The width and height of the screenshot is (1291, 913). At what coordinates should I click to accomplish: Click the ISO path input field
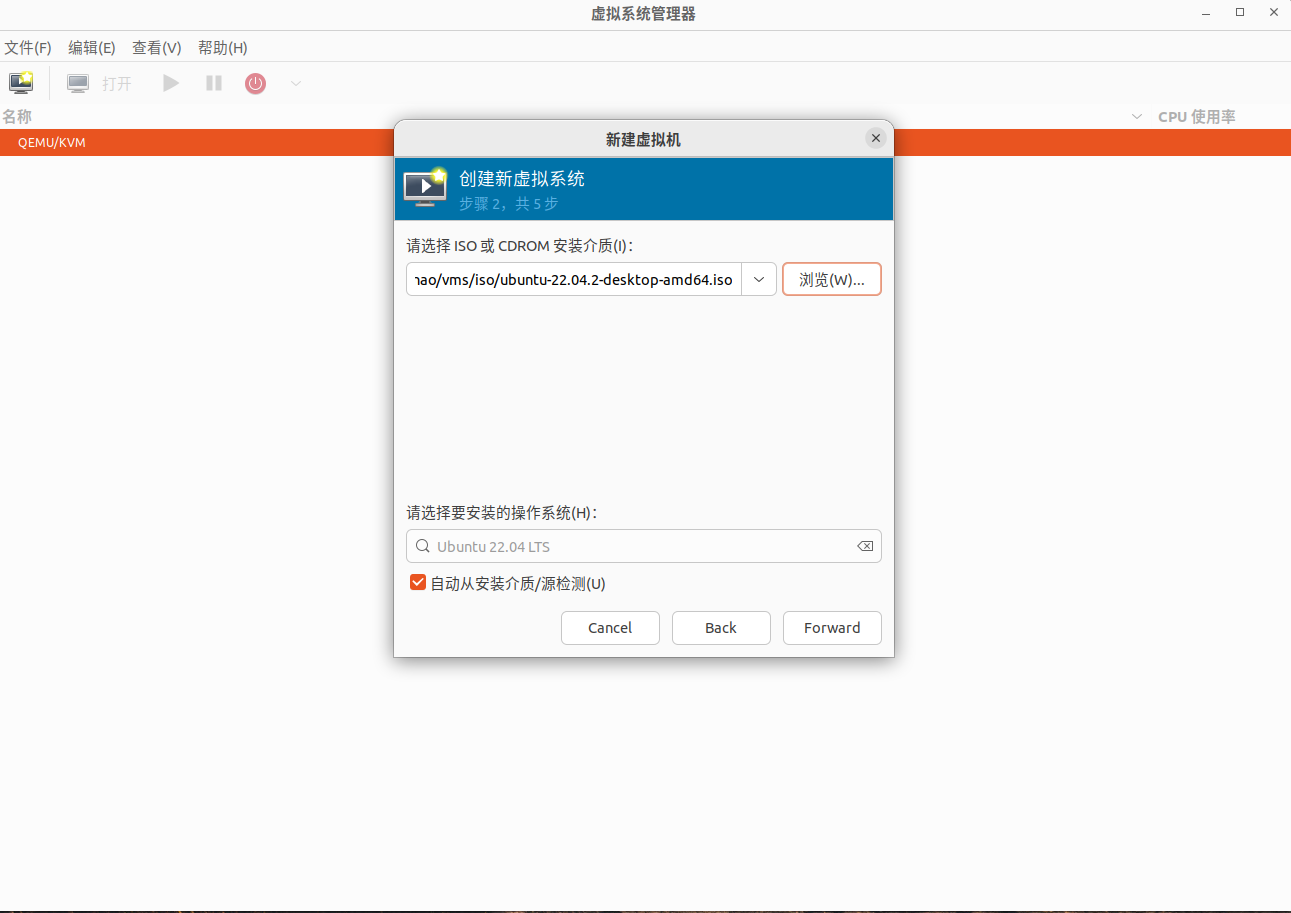click(x=574, y=279)
